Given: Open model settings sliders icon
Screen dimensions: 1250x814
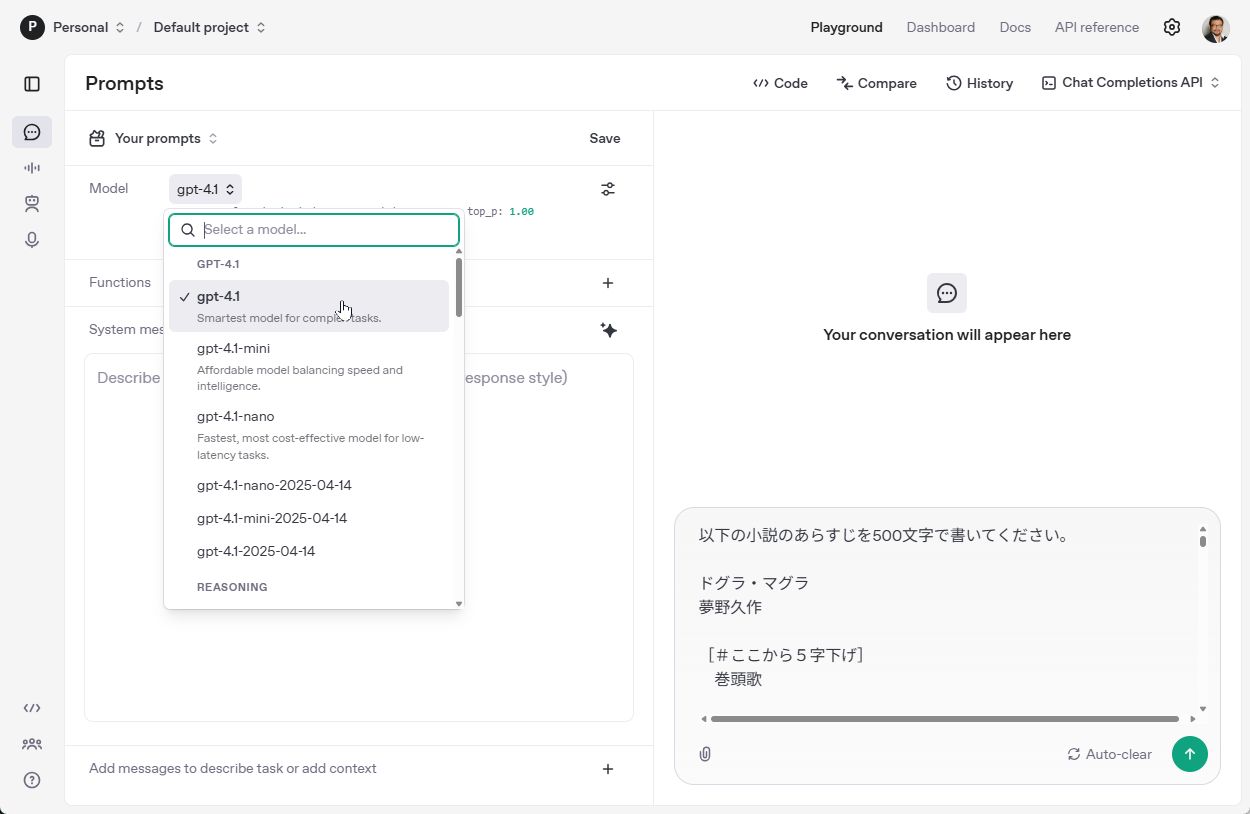Looking at the screenshot, I should 608,189.
